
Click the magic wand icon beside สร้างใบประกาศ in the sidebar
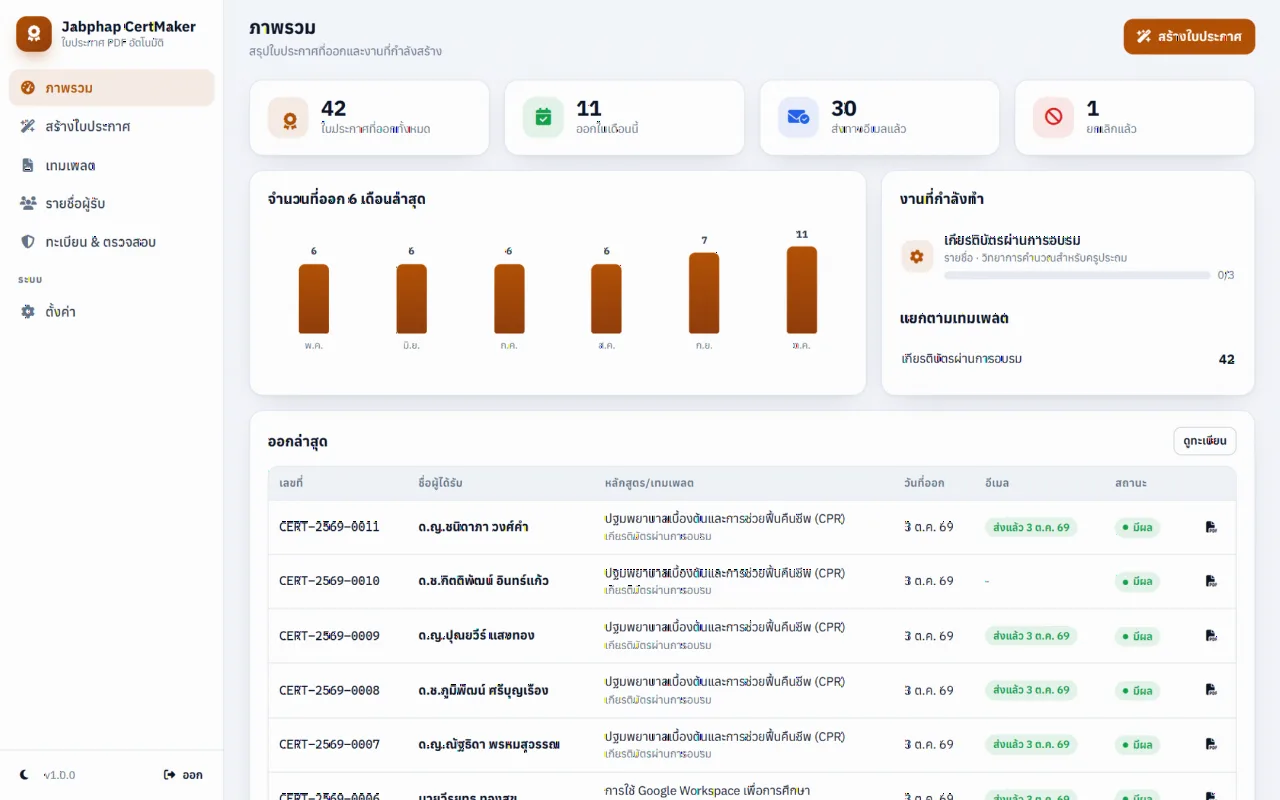pyautogui.click(x=28, y=126)
